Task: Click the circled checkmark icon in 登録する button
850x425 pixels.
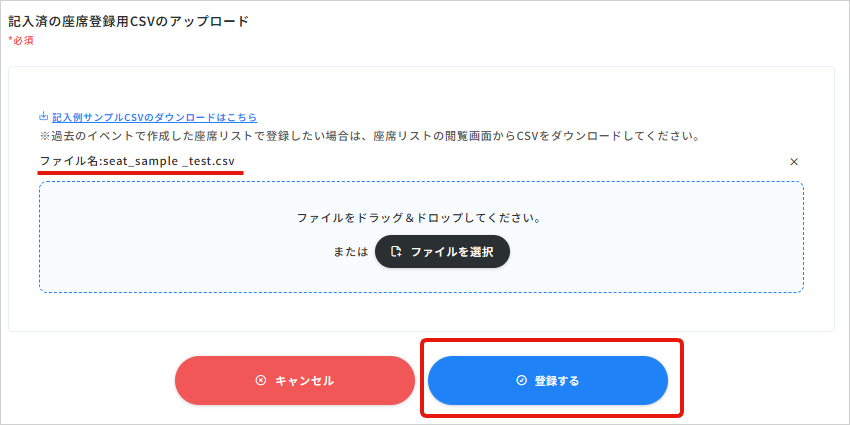Action: pos(521,381)
